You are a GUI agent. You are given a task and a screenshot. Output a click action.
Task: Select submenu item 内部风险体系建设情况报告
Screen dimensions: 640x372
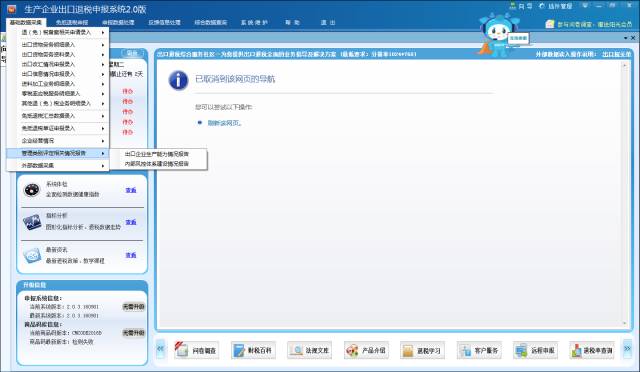(157, 164)
